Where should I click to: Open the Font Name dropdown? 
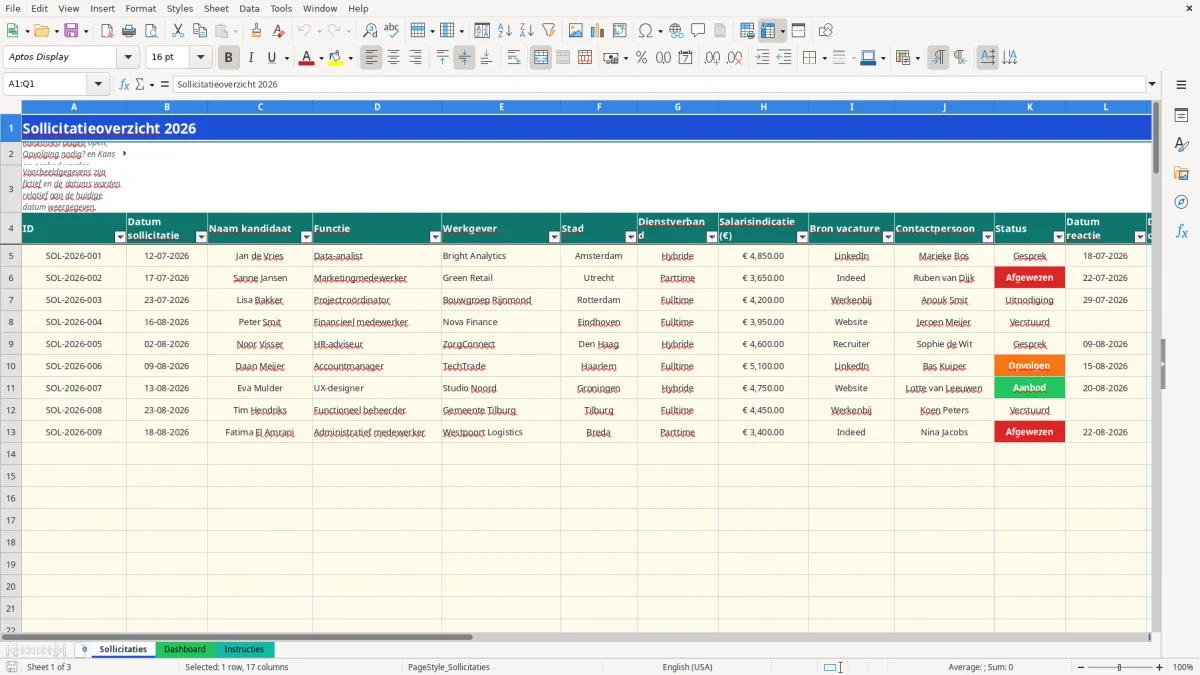[128, 58]
